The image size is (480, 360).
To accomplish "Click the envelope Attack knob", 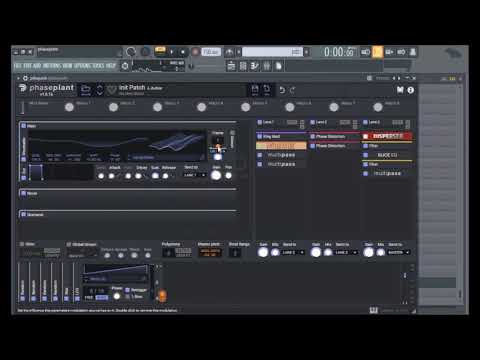I will (x=111, y=175).
